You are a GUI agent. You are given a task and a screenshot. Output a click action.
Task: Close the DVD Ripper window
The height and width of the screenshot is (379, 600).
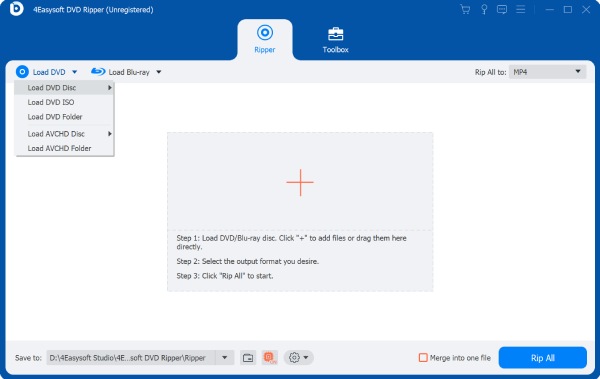586,10
